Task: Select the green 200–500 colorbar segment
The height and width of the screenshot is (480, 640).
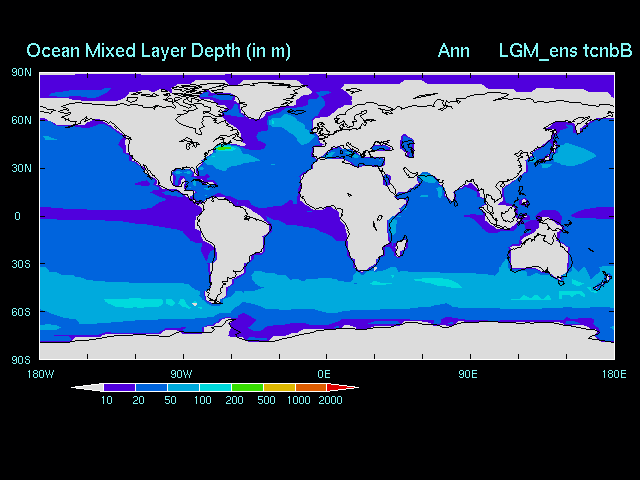Action: point(246,388)
